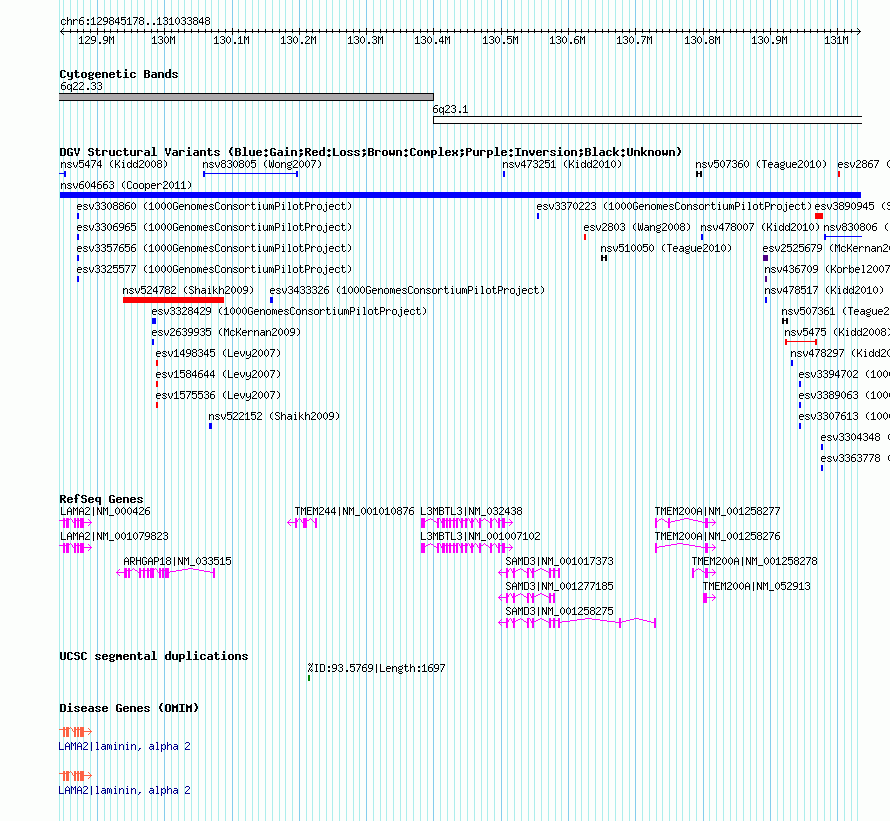Open the nsv5474 (Kidd2008) variant label
This screenshot has width=890, height=821.
114,164
